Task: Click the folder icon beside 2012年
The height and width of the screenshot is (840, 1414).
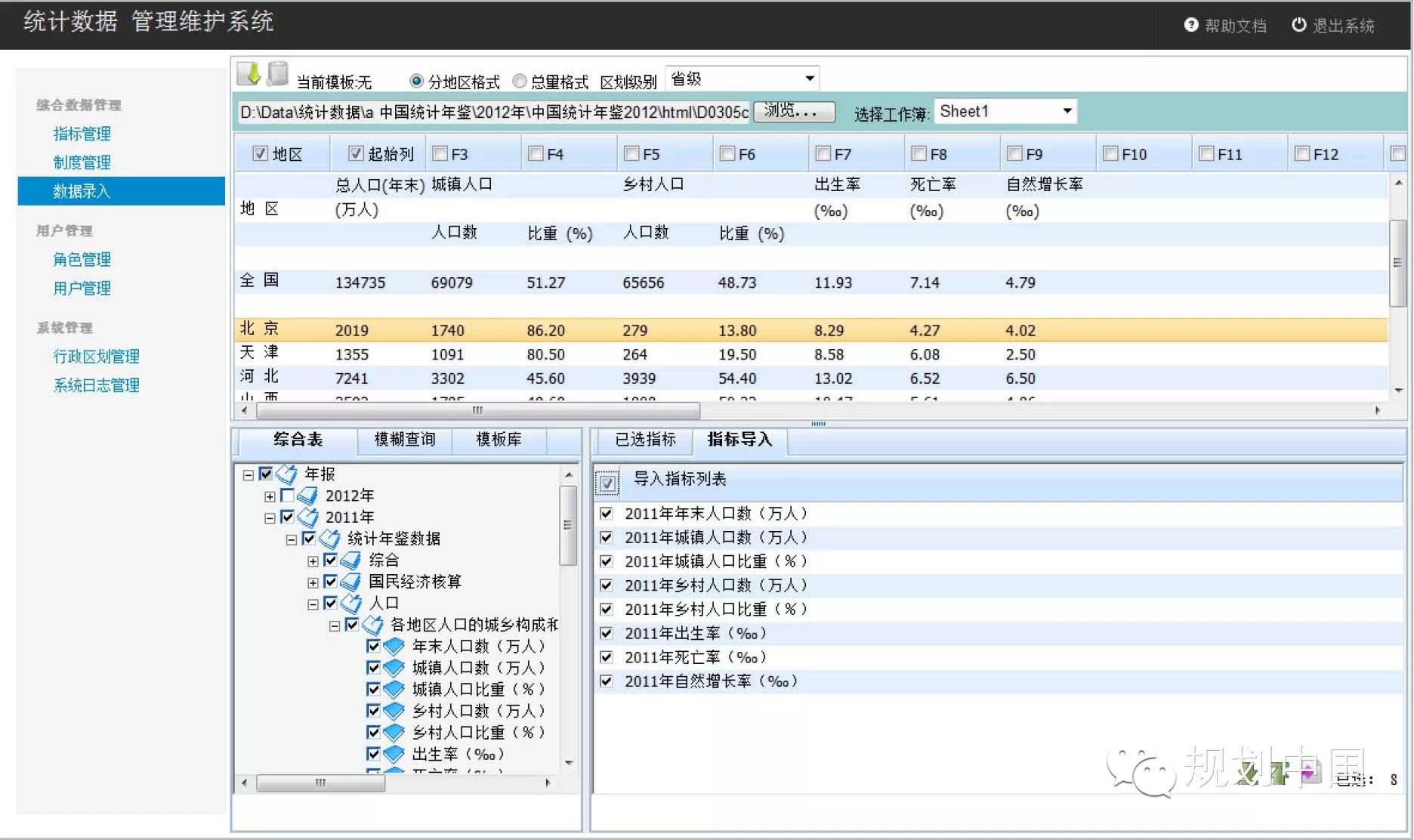Action: coord(307,496)
